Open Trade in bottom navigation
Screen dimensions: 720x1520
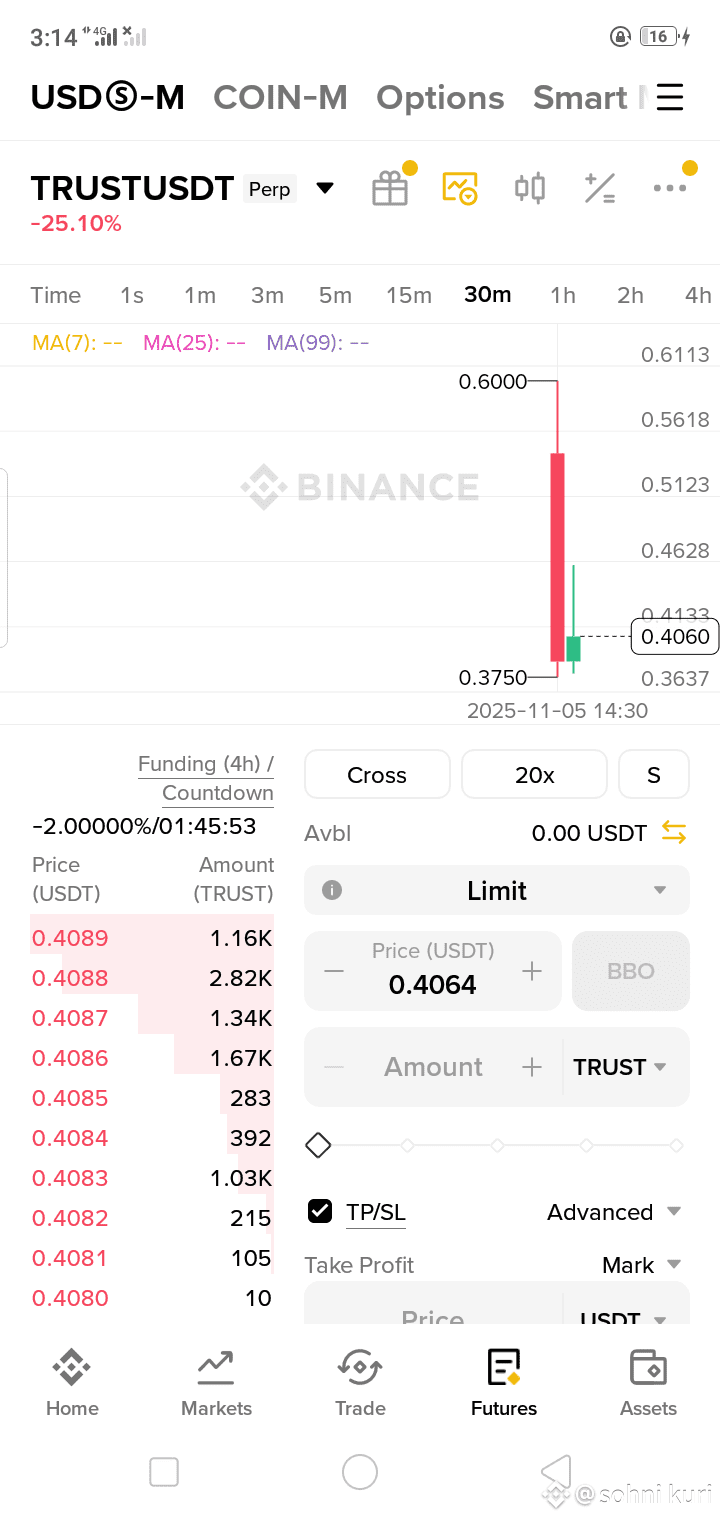(360, 1383)
